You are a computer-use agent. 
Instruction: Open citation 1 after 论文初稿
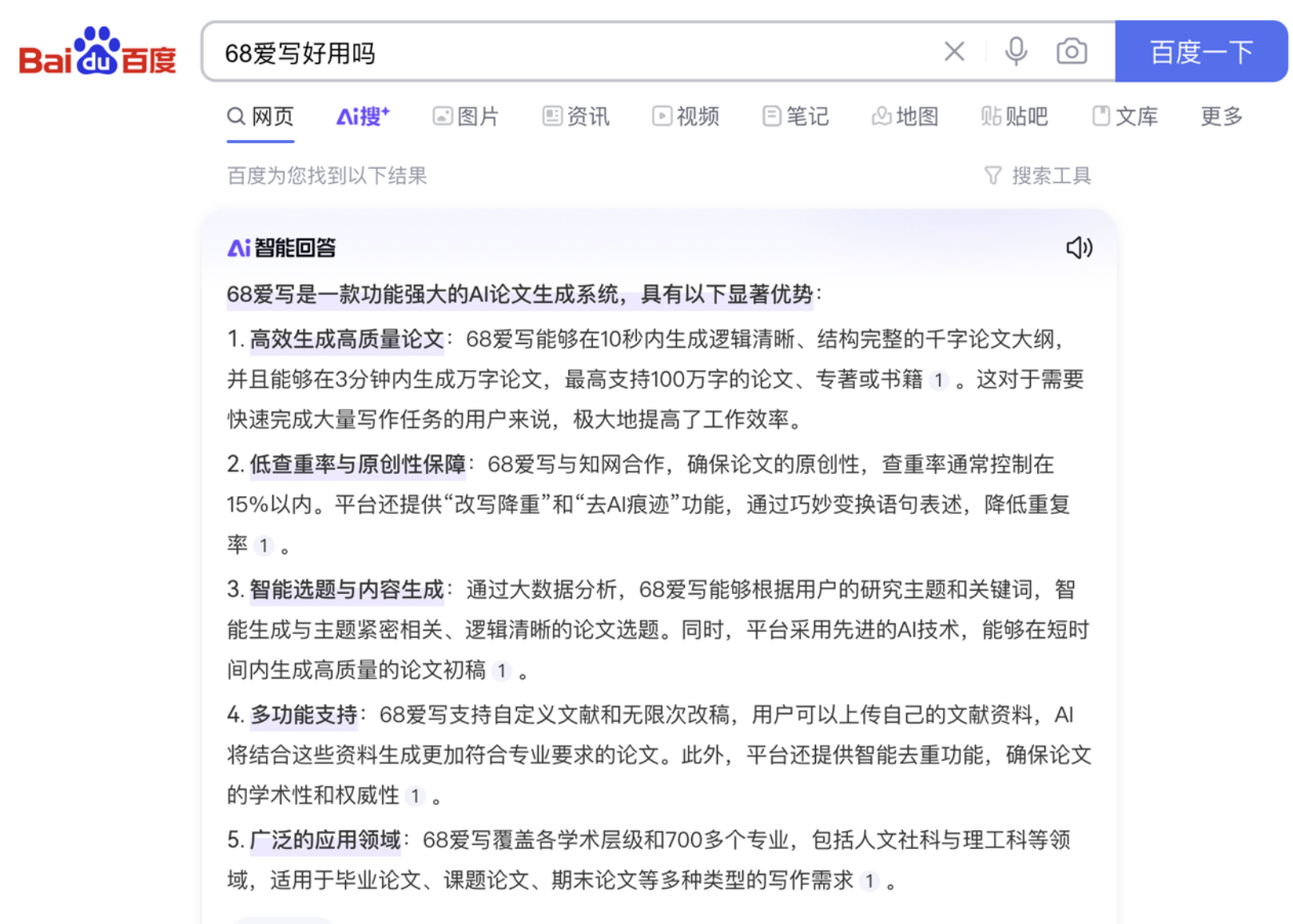[502, 671]
